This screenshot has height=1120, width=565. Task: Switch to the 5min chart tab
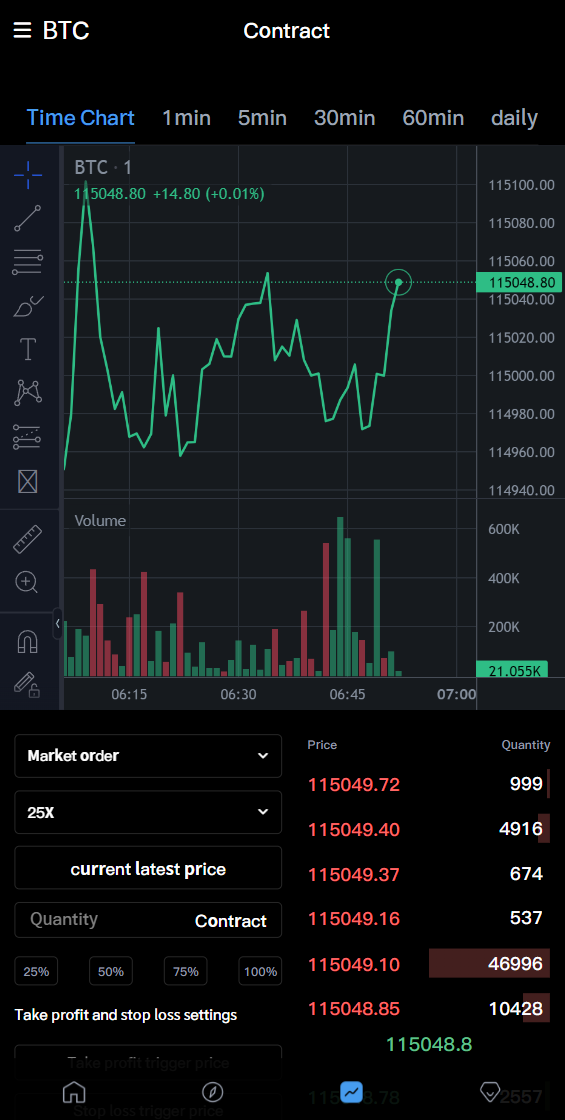point(262,118)
